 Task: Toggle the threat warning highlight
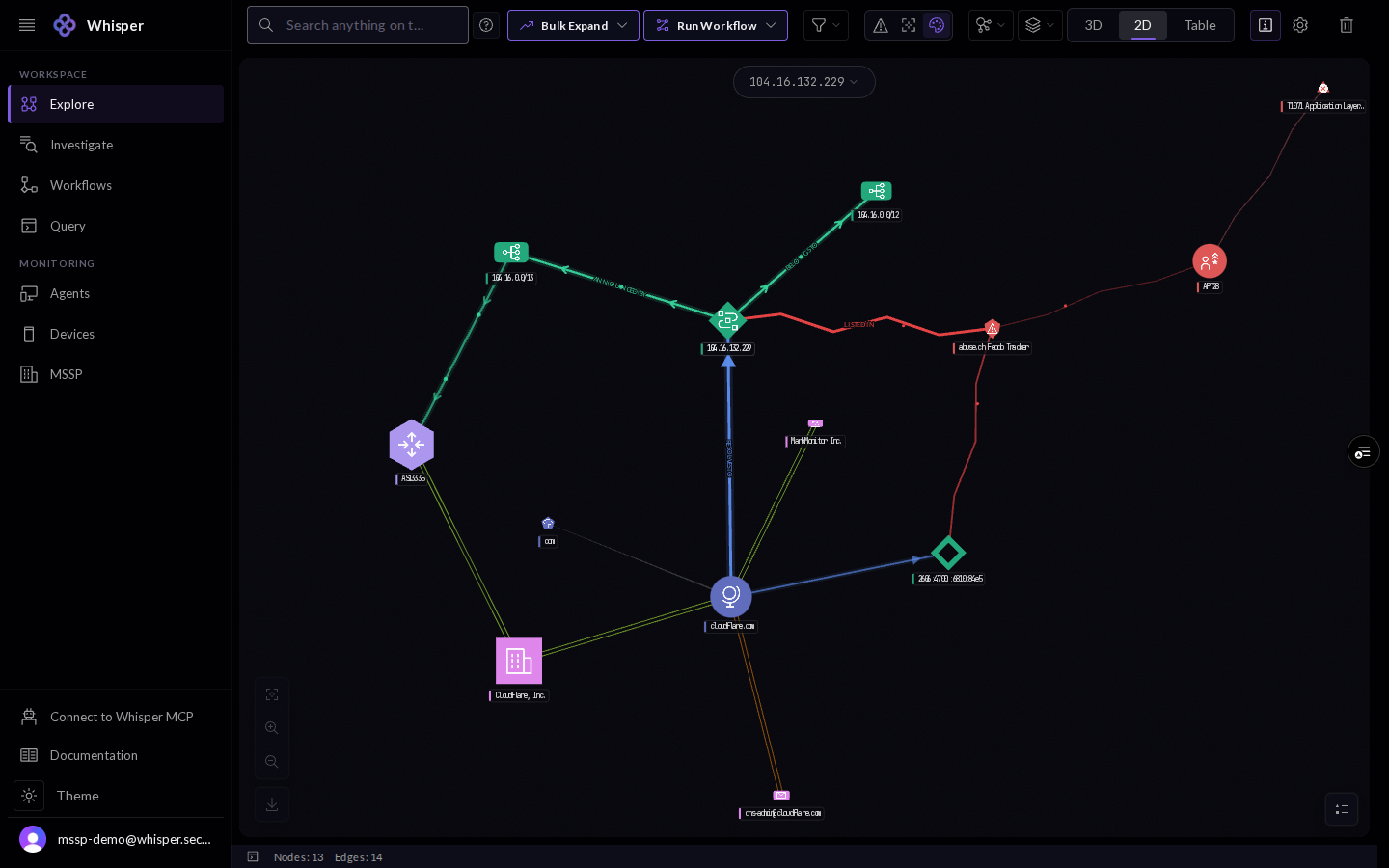pos(881,25)
